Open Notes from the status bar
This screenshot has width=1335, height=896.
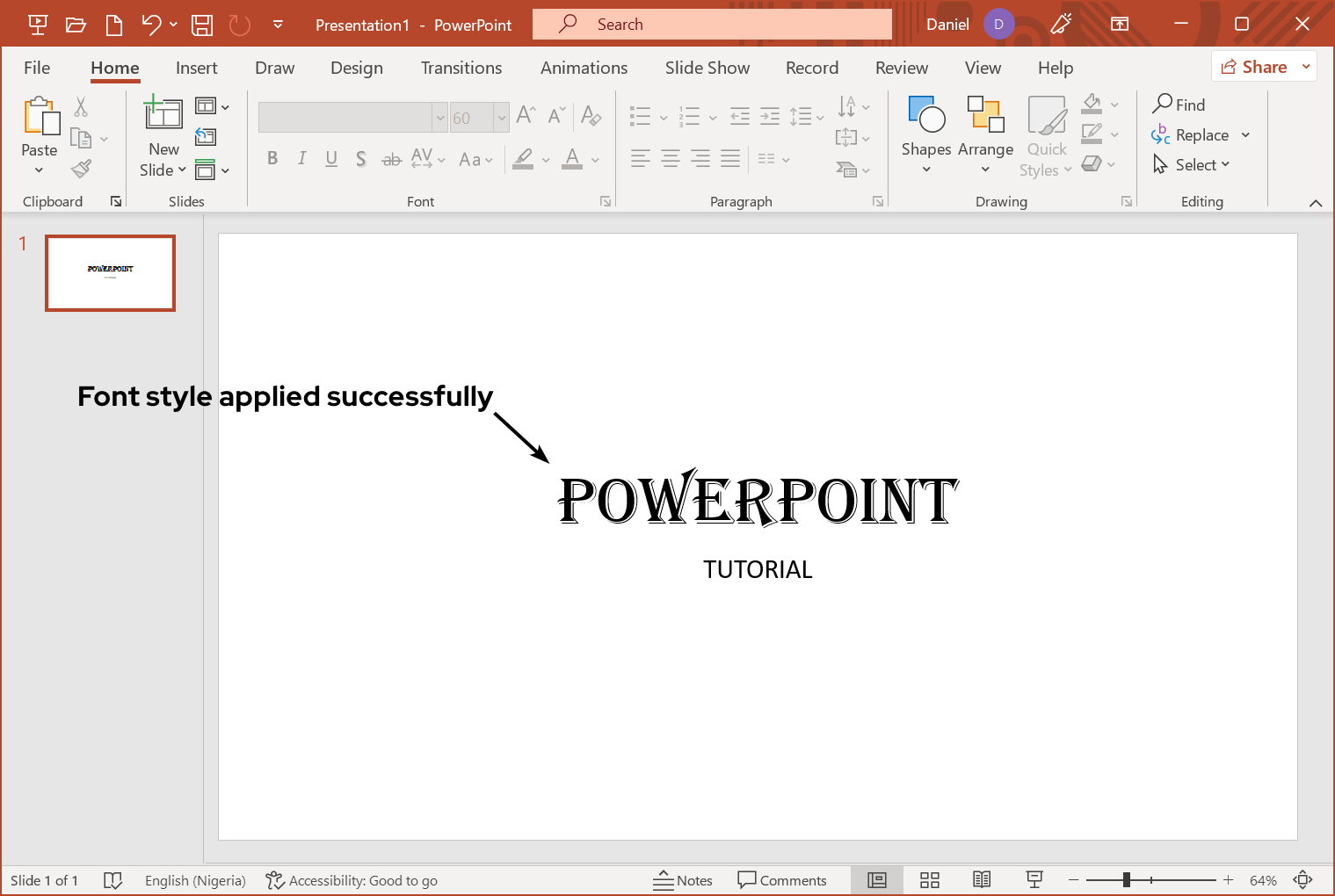coord(683,879)
